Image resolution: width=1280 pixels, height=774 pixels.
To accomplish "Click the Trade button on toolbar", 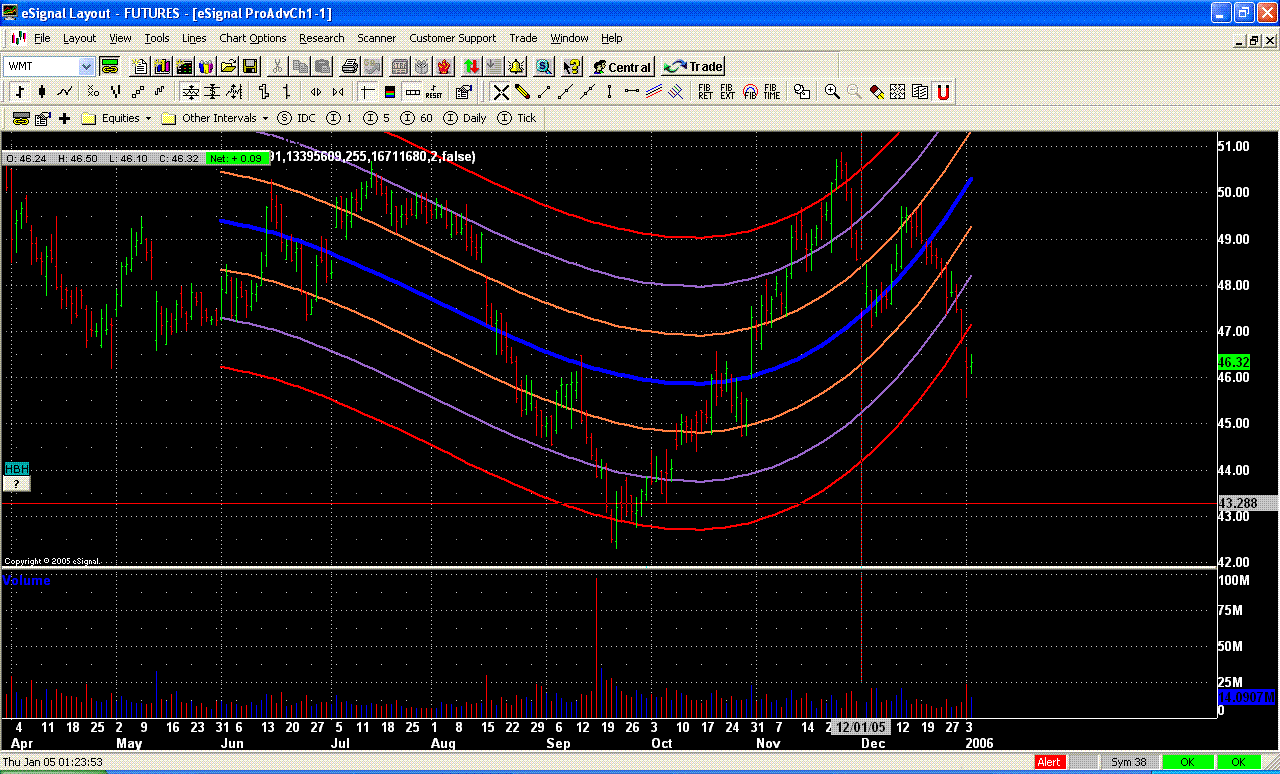I will coord(692,66).
